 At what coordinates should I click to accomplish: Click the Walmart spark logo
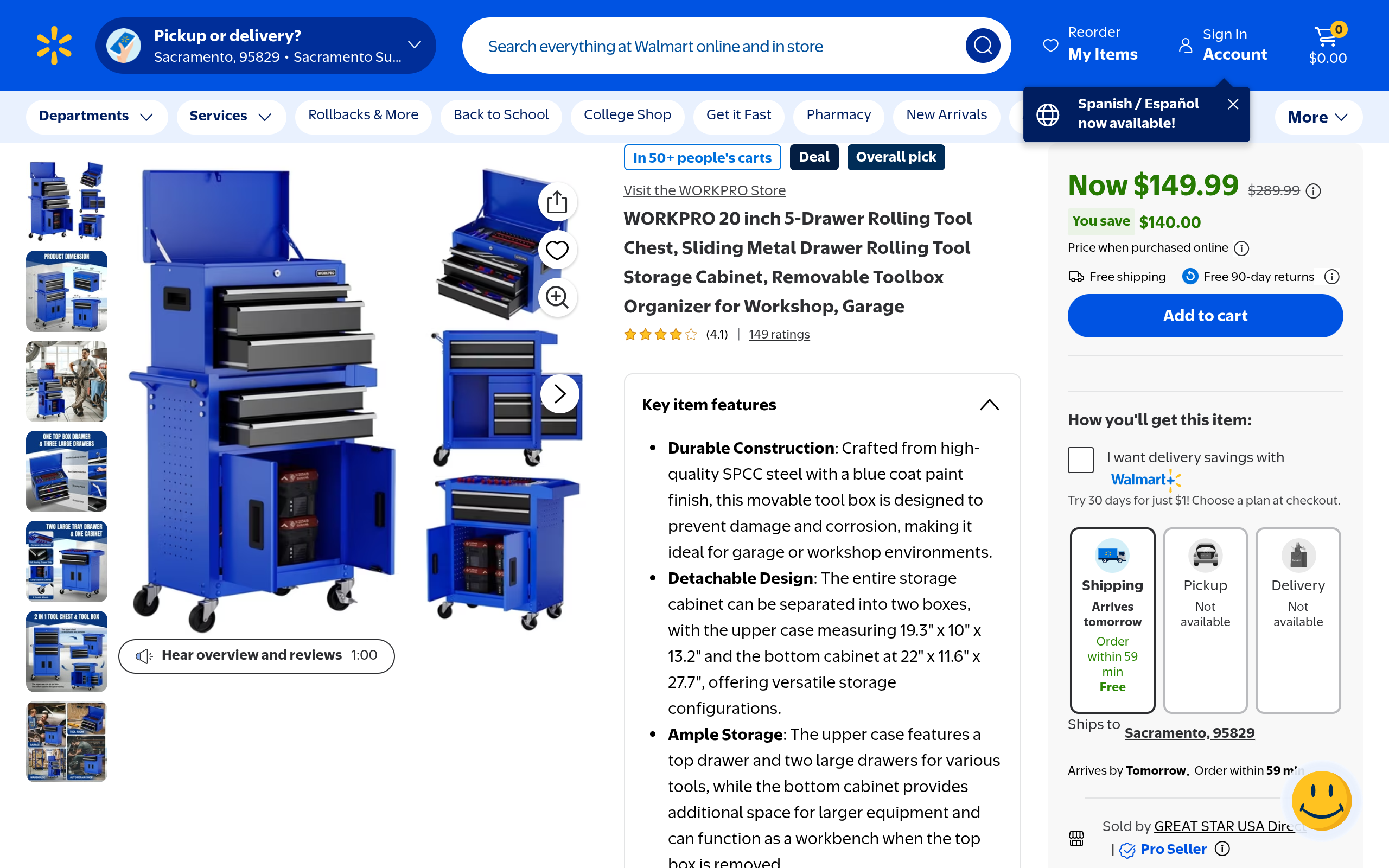pyautogui.click(x=54, y=46)
